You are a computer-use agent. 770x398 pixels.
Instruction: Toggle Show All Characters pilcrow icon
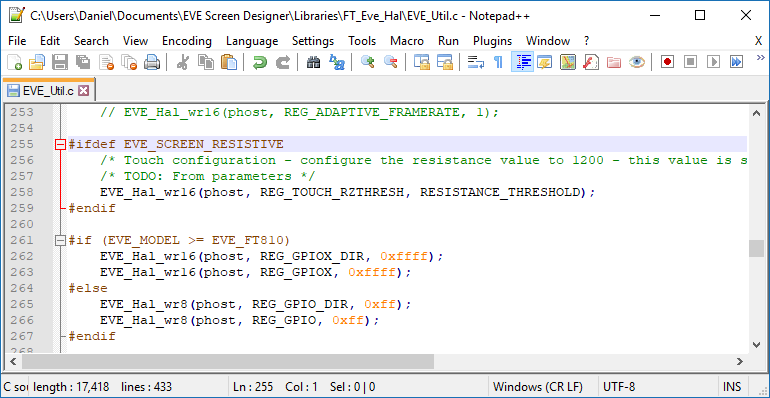(498, 62)
